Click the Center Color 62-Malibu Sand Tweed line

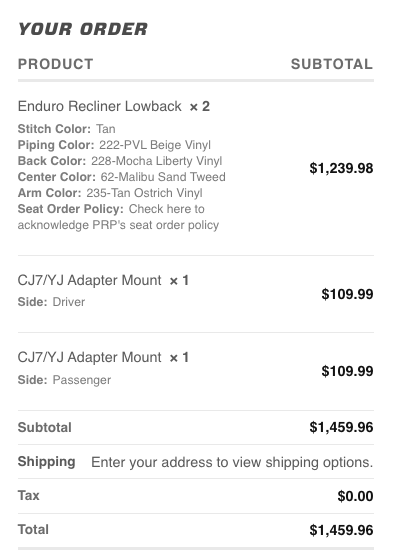pyautogui.click(x=122, y=177)
